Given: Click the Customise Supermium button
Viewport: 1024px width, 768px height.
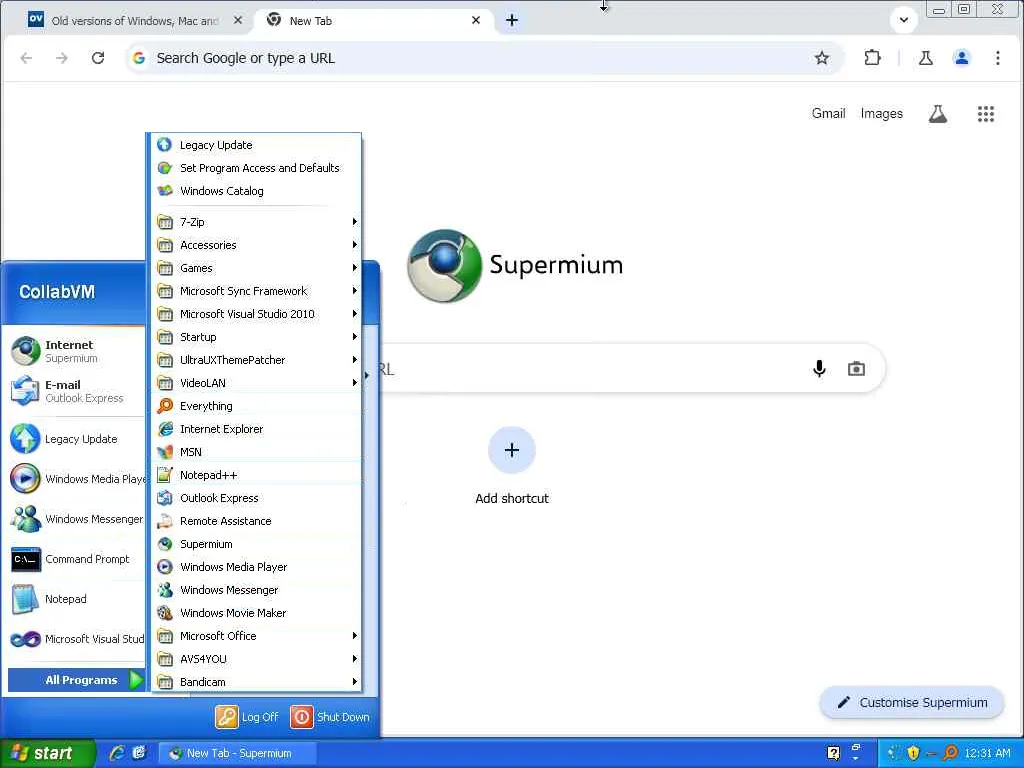Looking at the screenshot, I should point(912,703).
